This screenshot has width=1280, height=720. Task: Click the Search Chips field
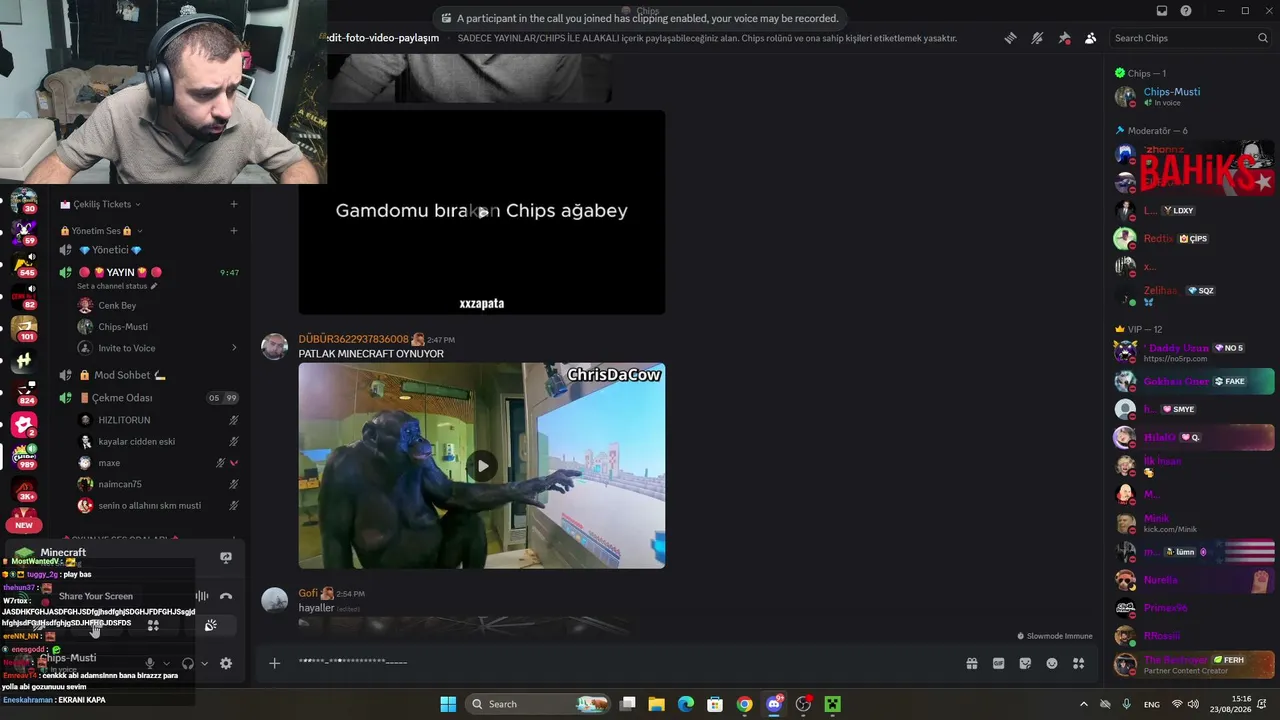click(x=1190, y=38)
